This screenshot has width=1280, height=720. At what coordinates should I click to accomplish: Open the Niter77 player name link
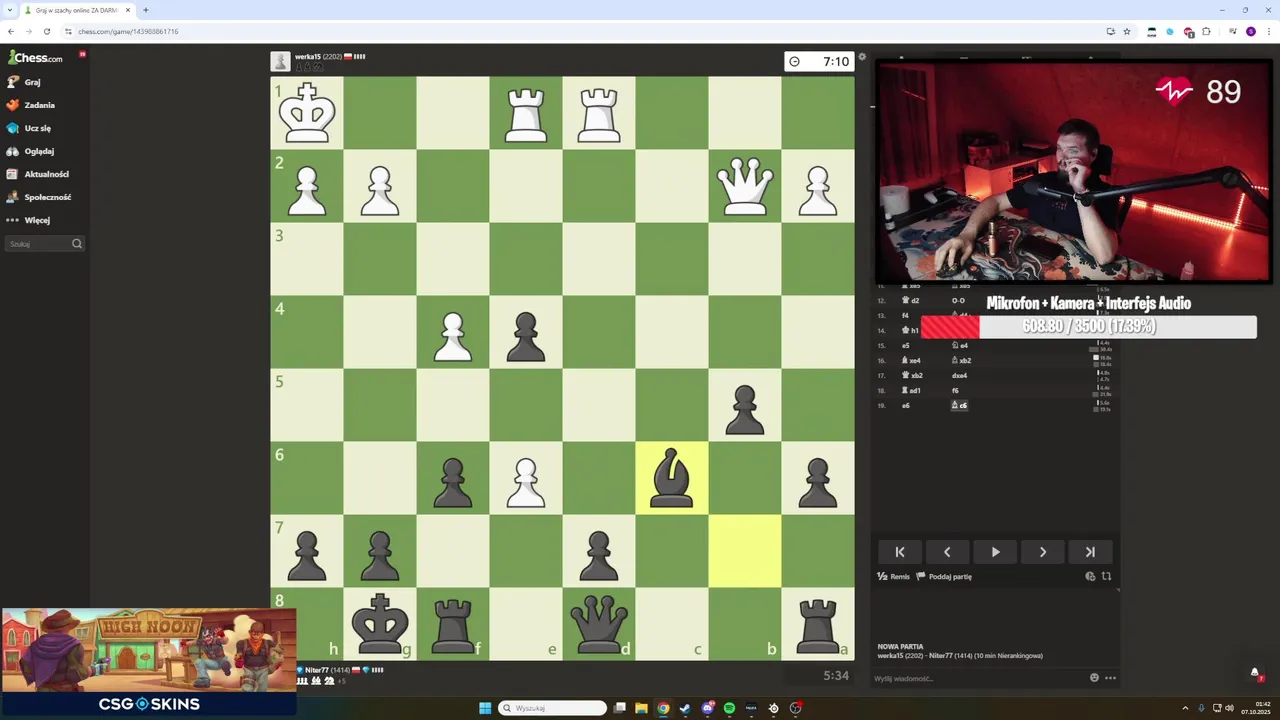317,670
